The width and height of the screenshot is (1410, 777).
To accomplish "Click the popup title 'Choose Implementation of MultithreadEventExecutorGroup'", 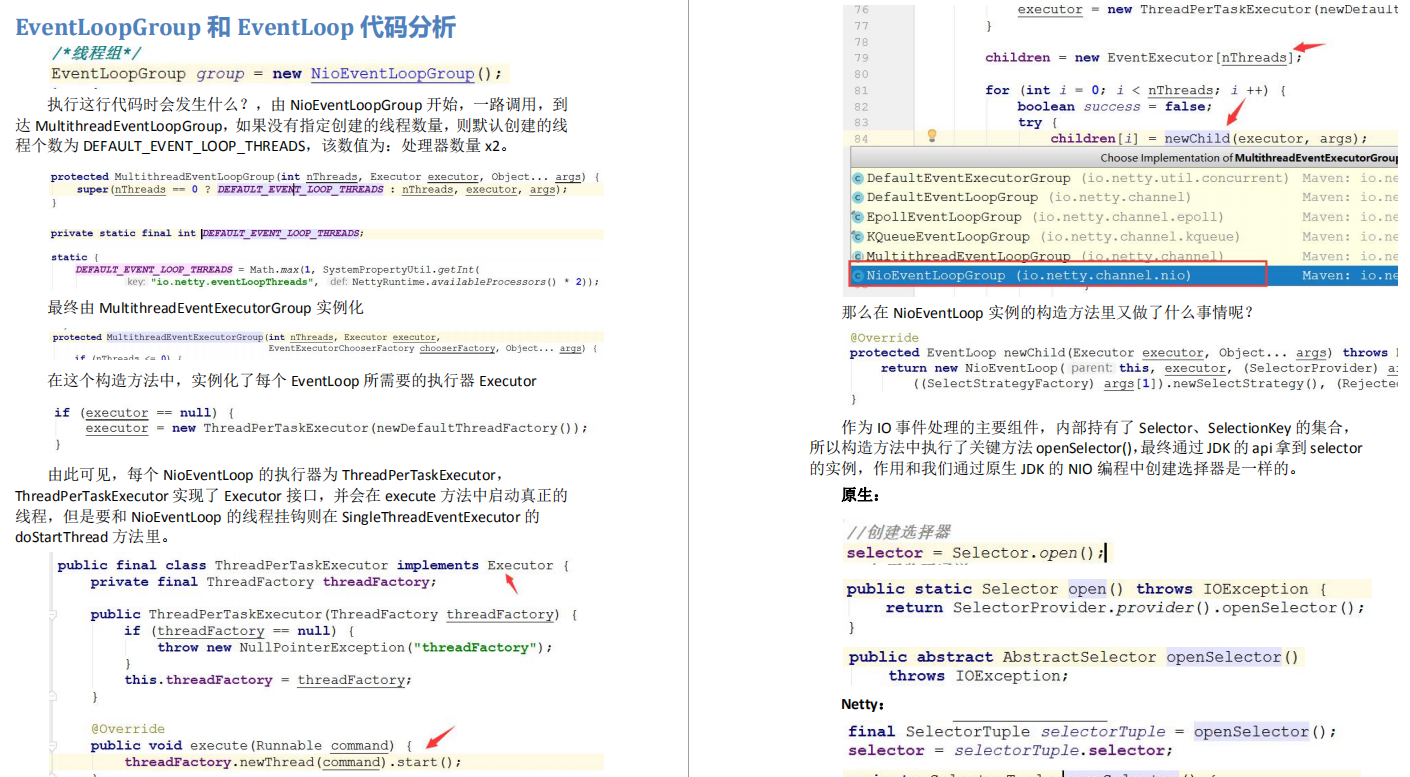I will coord(1249,158).
